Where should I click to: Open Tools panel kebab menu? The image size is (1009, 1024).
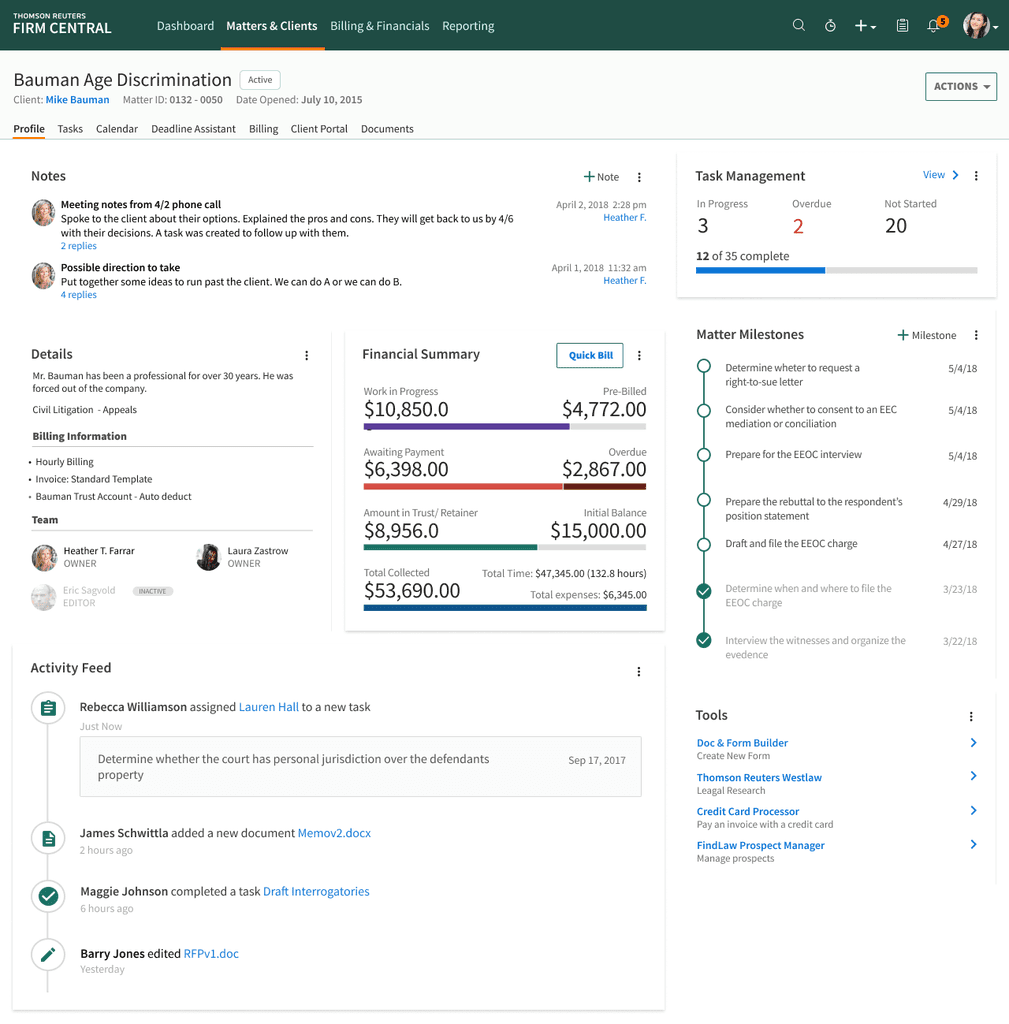pos(971,716)
